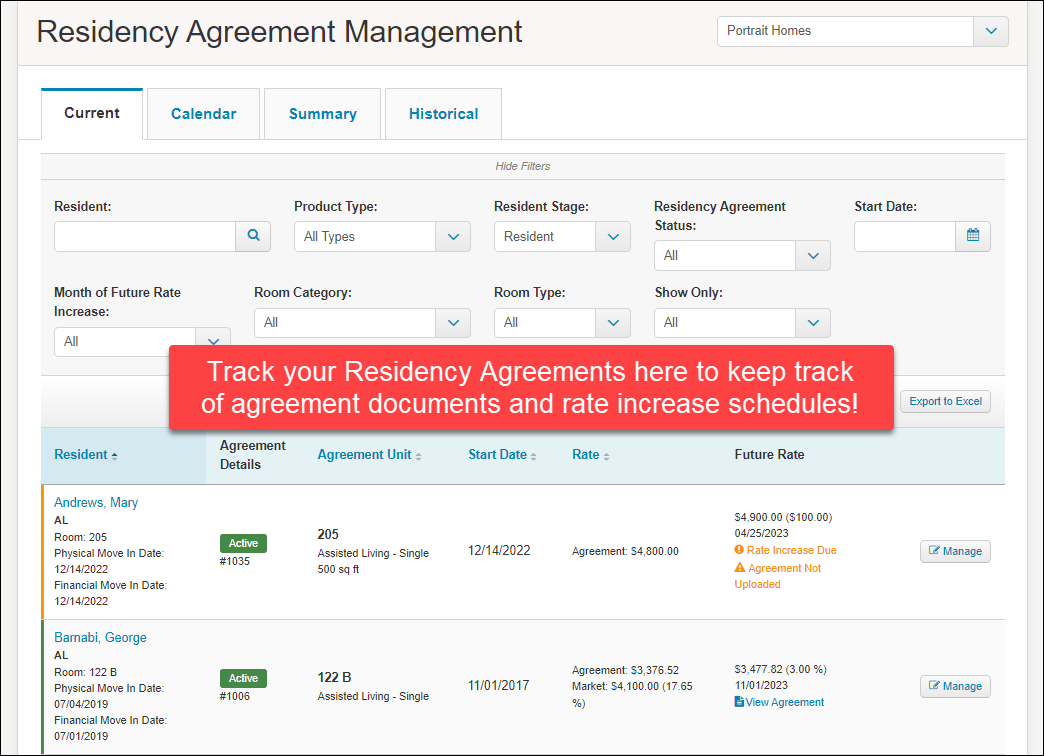Image resolution: width=1044 pixels, height=756 pixels.
Task: Click the Market: $4,100.00 rate text
Action: pos(632,695)
